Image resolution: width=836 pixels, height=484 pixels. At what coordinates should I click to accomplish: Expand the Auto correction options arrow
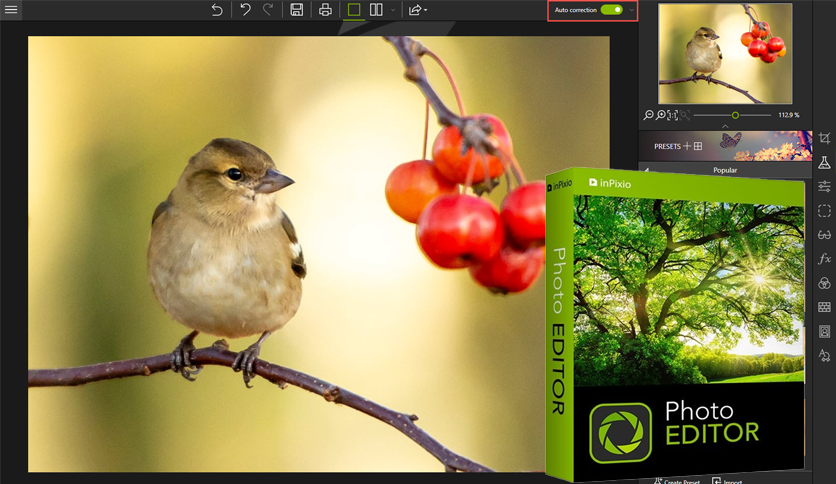click(631, 10)
